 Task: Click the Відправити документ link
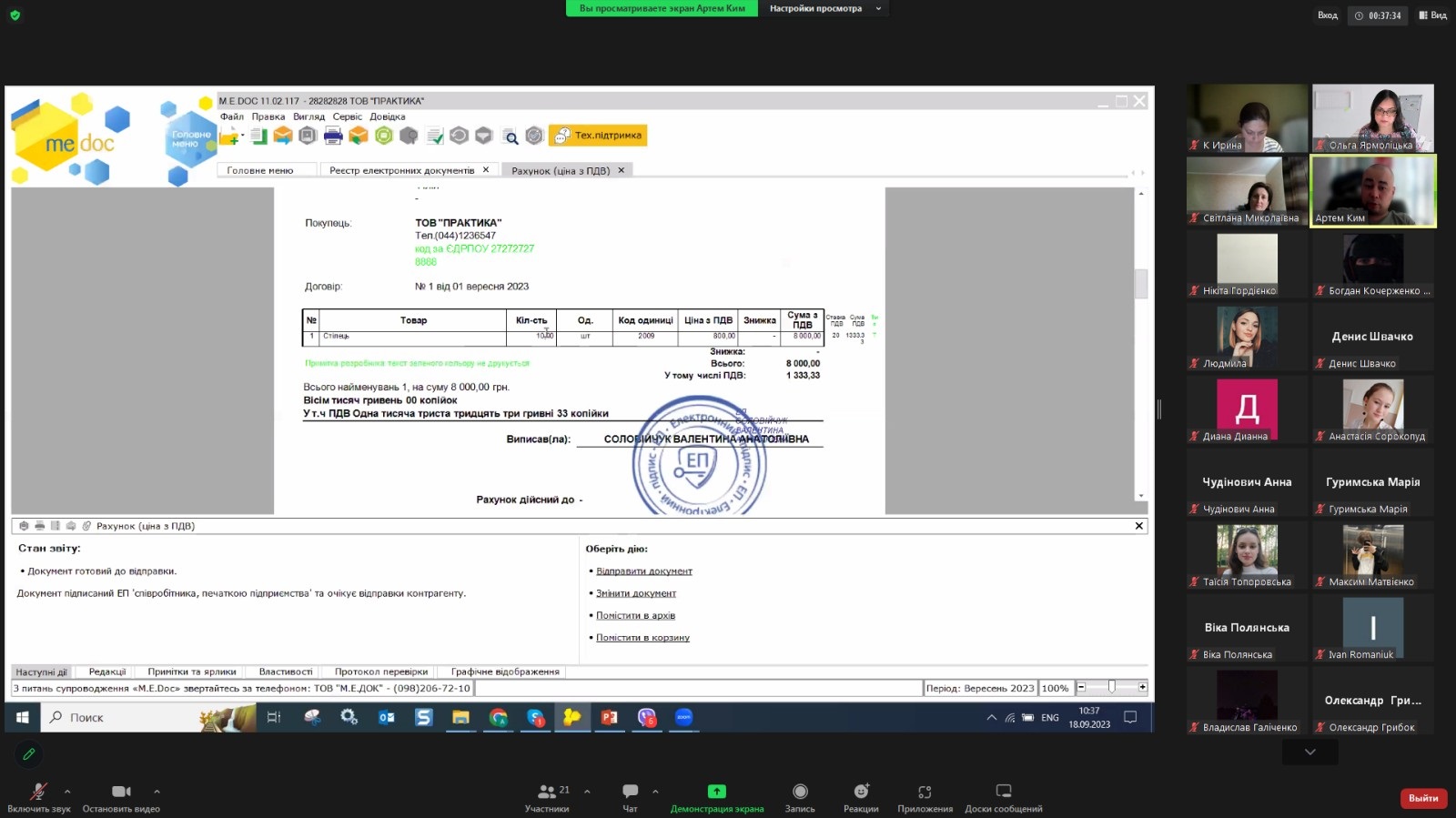pos(644,571)
